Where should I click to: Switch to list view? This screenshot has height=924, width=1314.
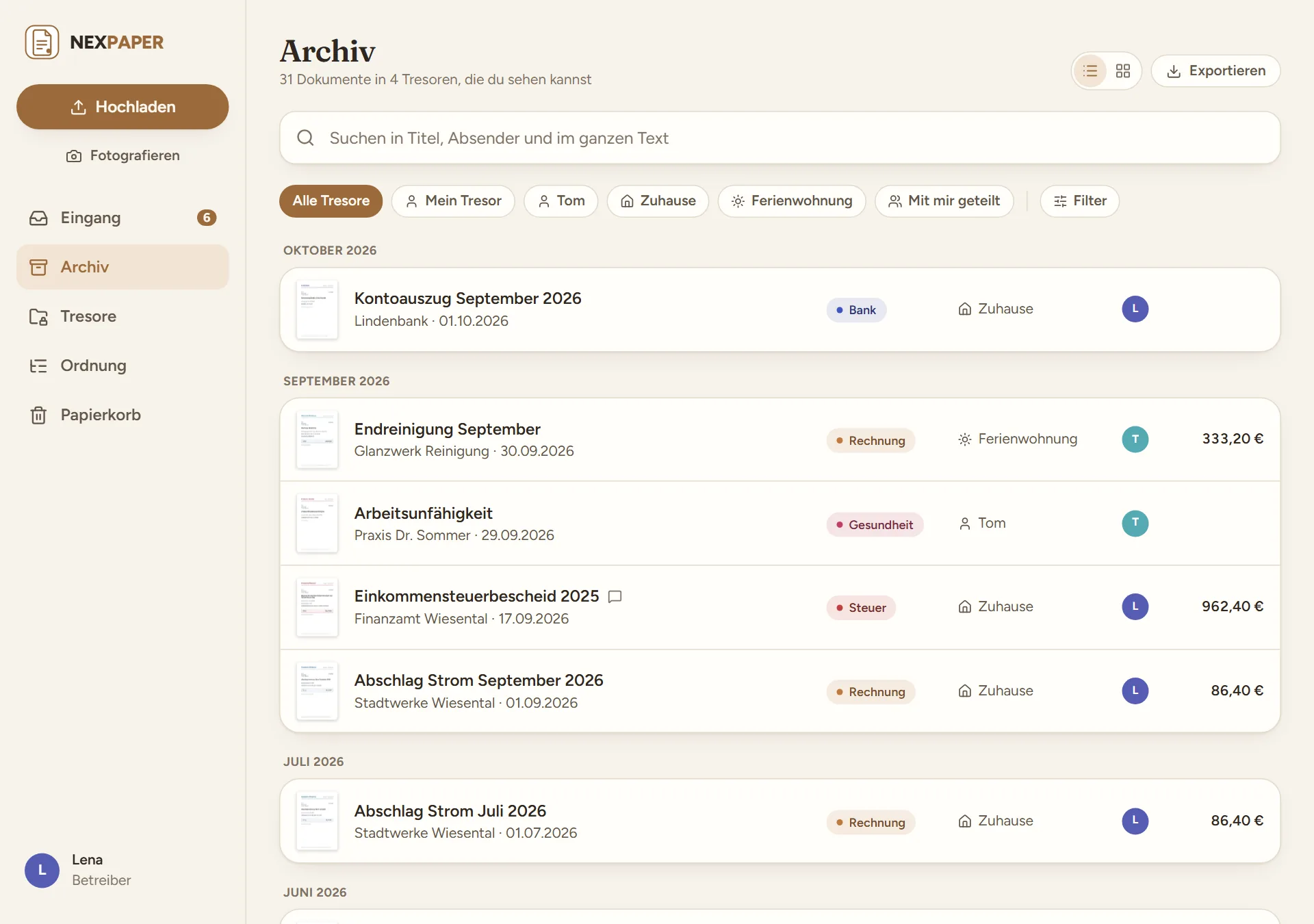pos(1090,70)
